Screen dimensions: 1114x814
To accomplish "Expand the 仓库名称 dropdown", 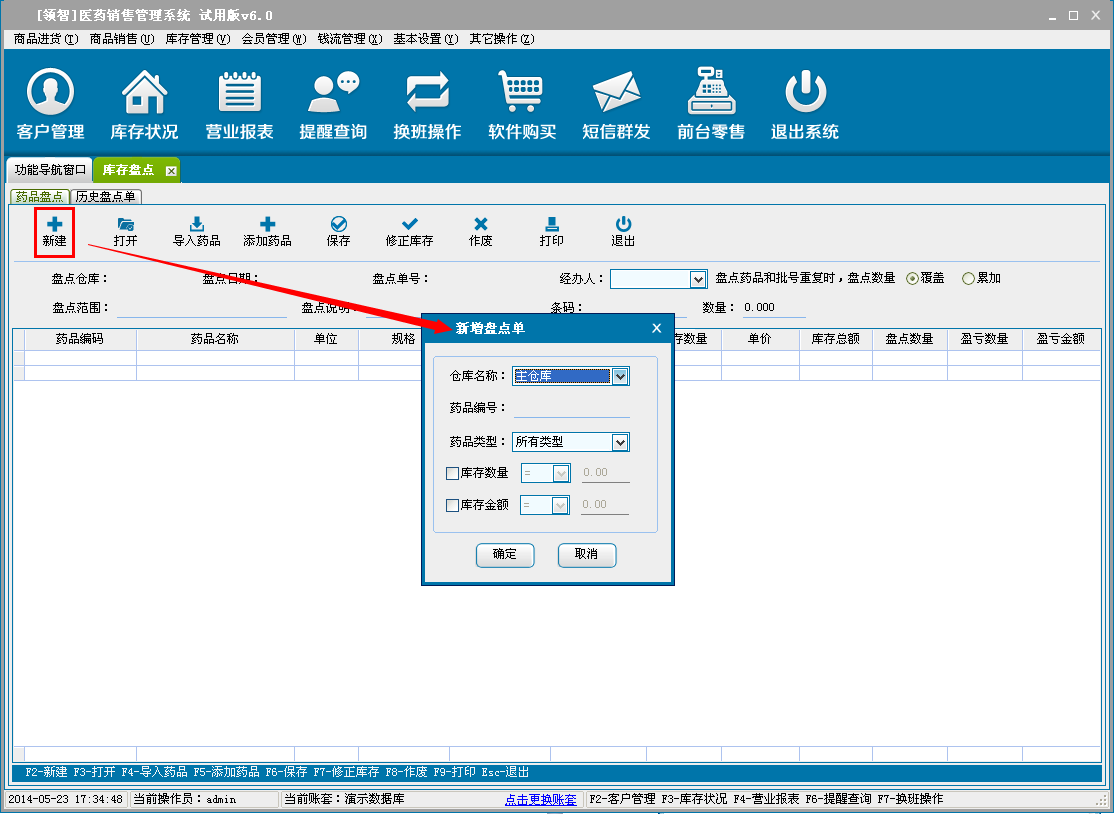I will pyautogui.click(x=620, y=377).
